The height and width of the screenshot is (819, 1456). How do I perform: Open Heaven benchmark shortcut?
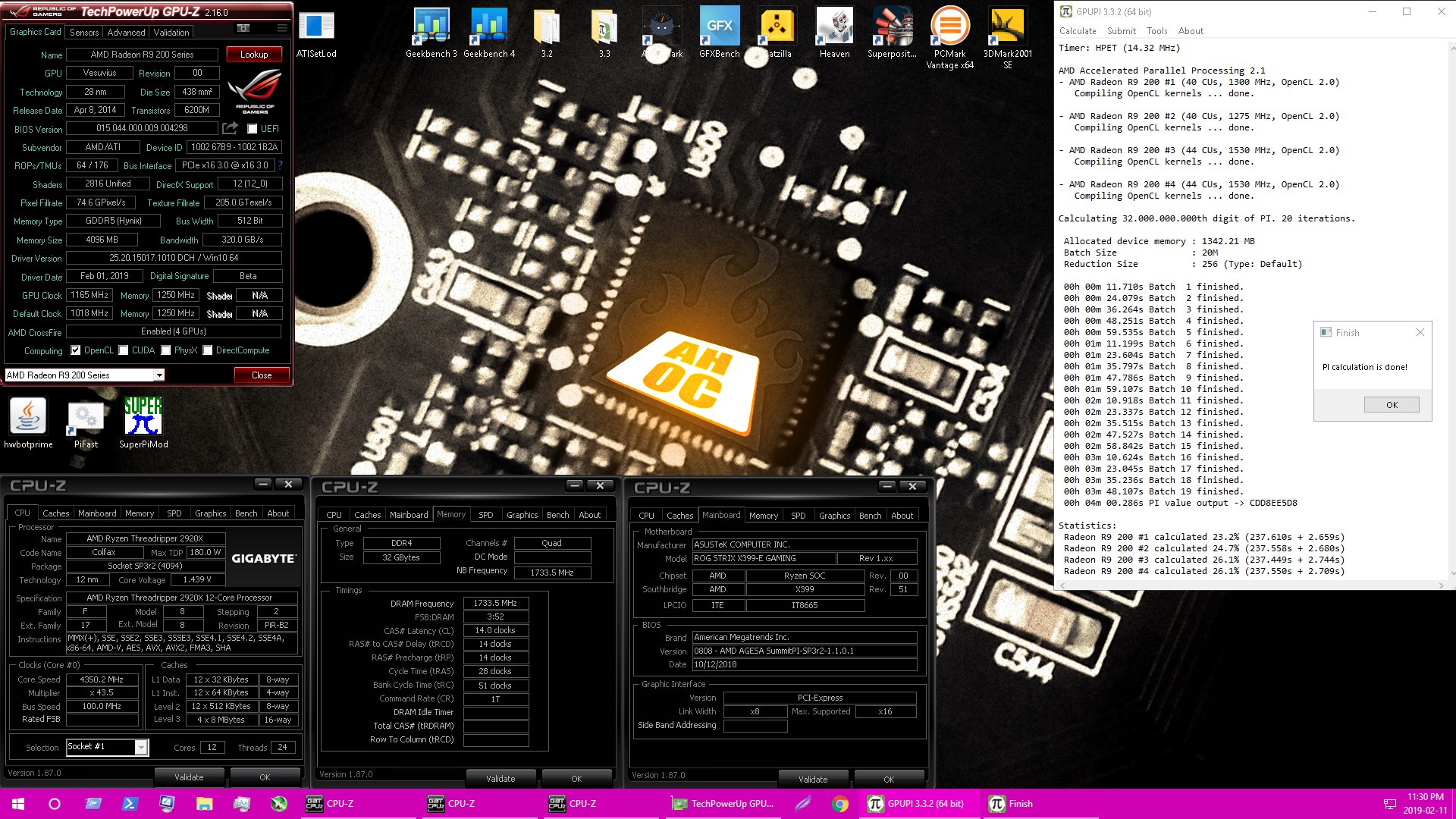click(x=834, y=34)
